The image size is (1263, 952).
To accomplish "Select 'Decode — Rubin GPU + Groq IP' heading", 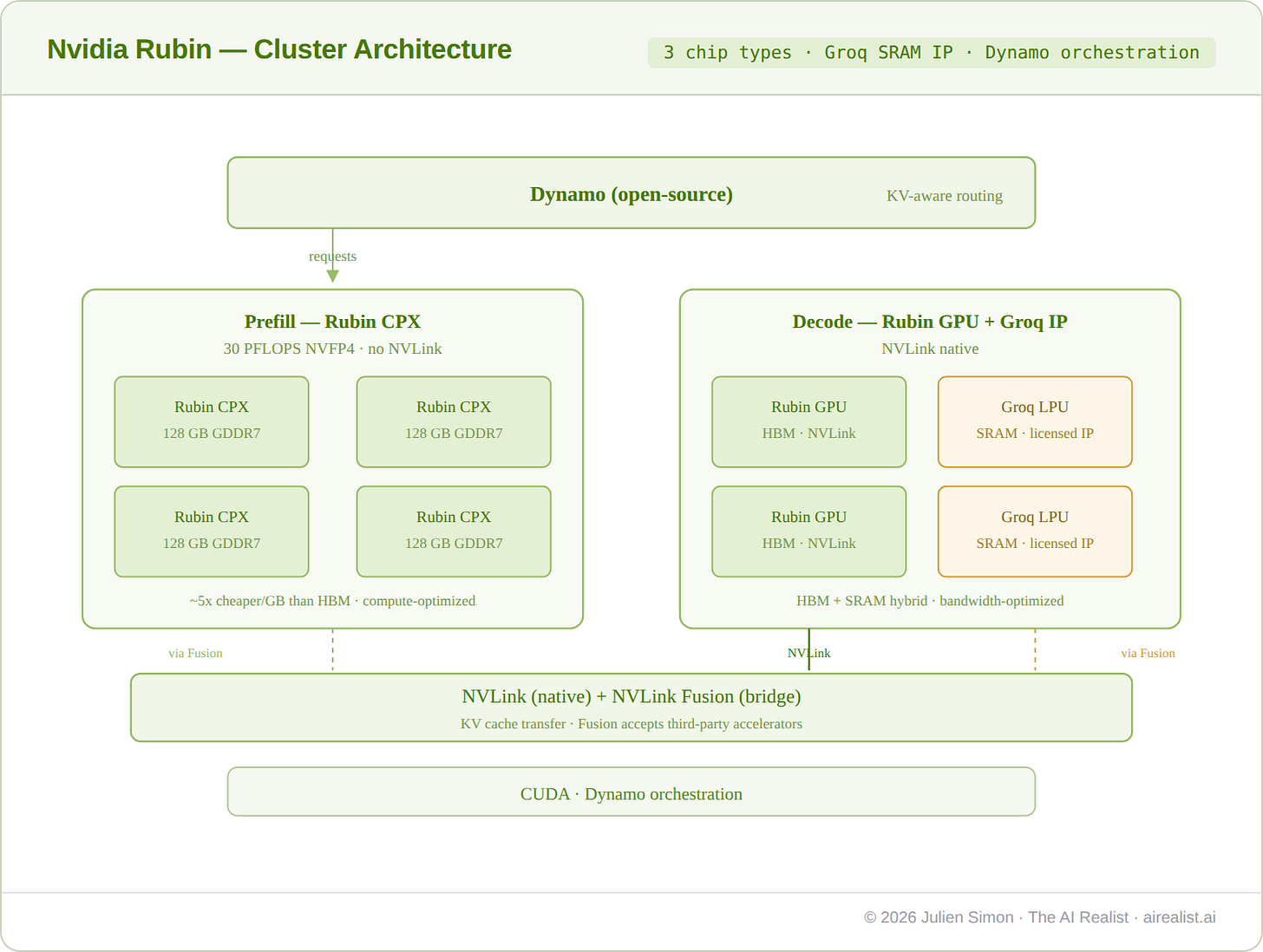I will click(x=930, y=322).
